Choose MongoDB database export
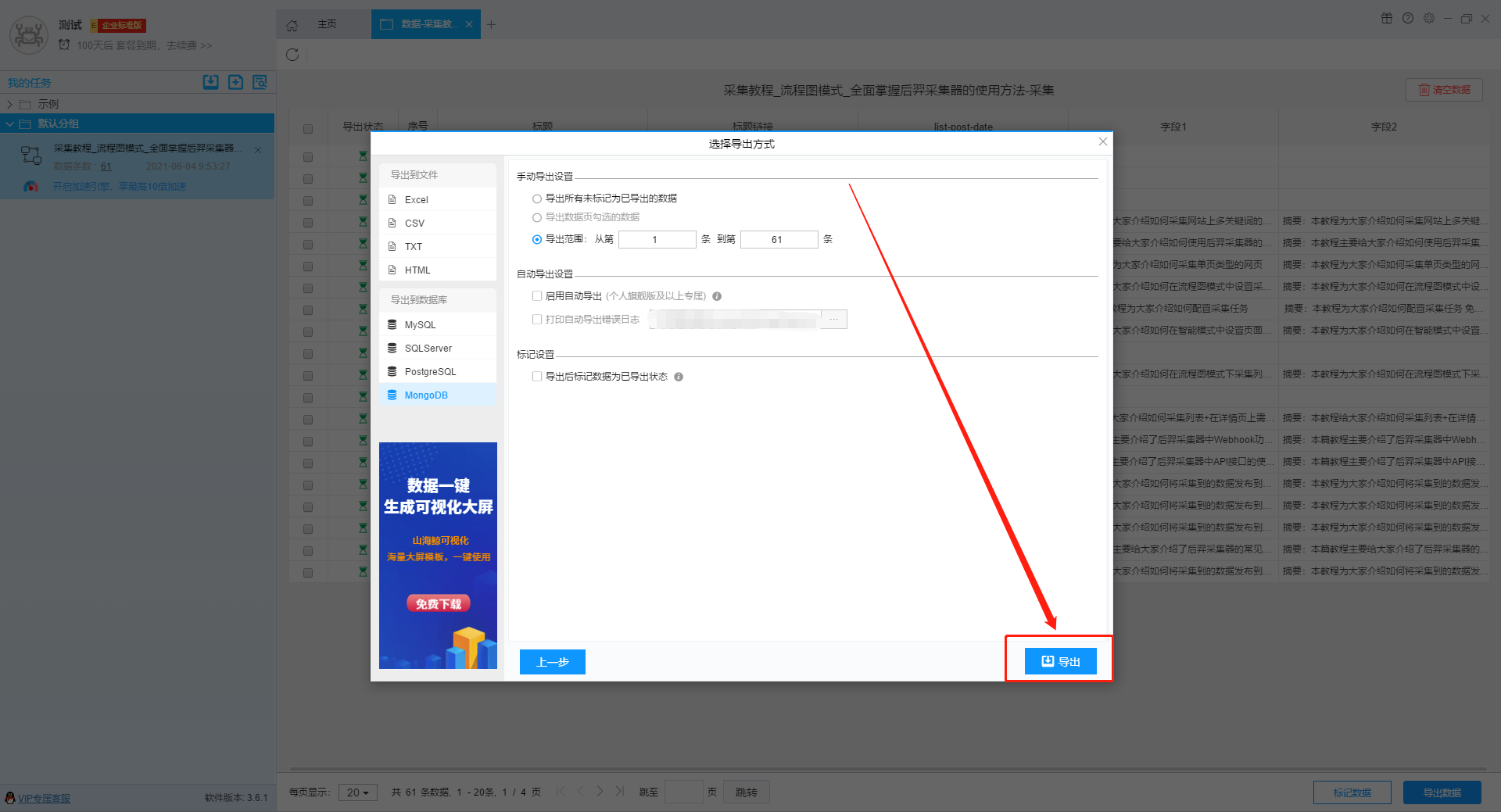1501x812 pixels. coord(438,395)
